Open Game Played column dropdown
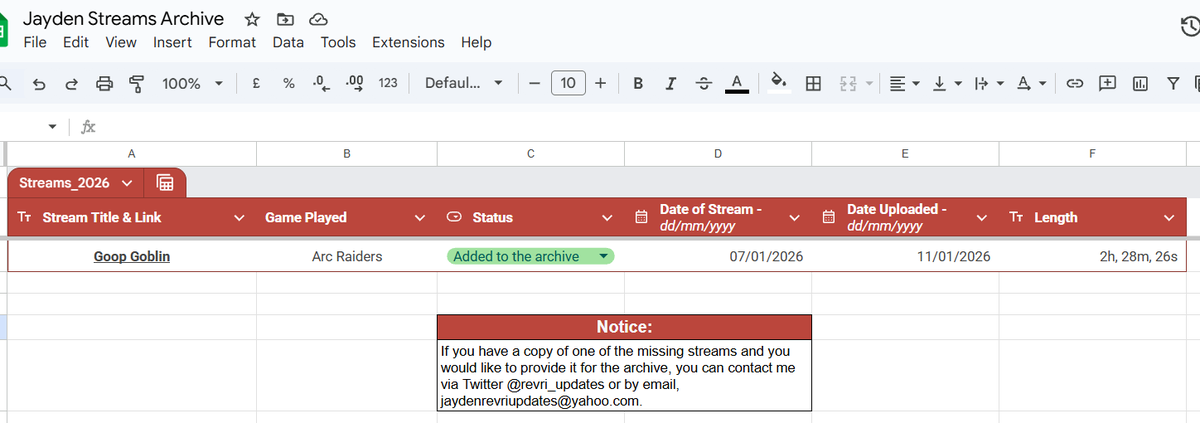The width and height of the screenshot is (1200, 423). pos(420,217)
